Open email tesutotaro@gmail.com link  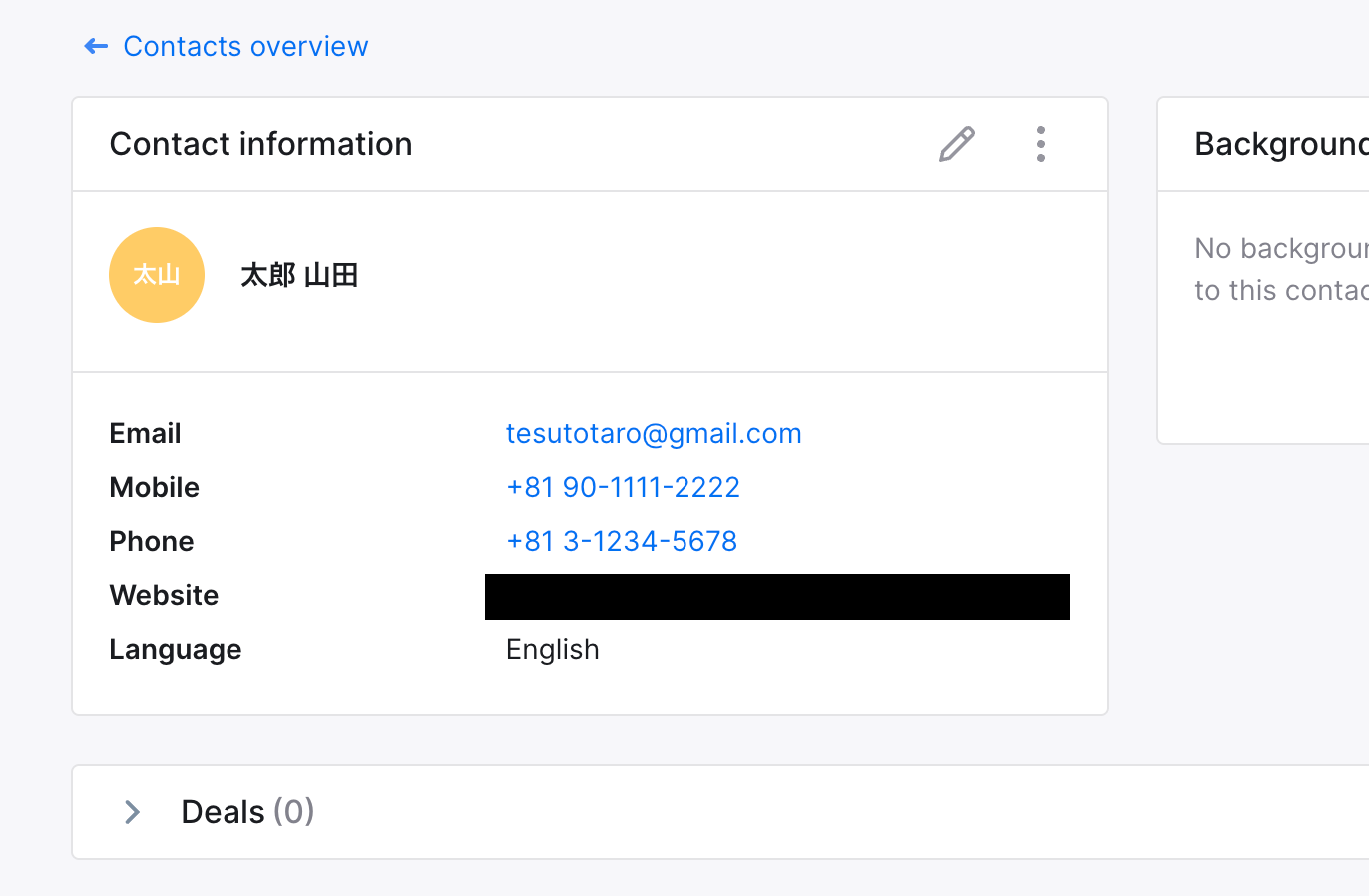pyautogui.click(x=654, y=433)
